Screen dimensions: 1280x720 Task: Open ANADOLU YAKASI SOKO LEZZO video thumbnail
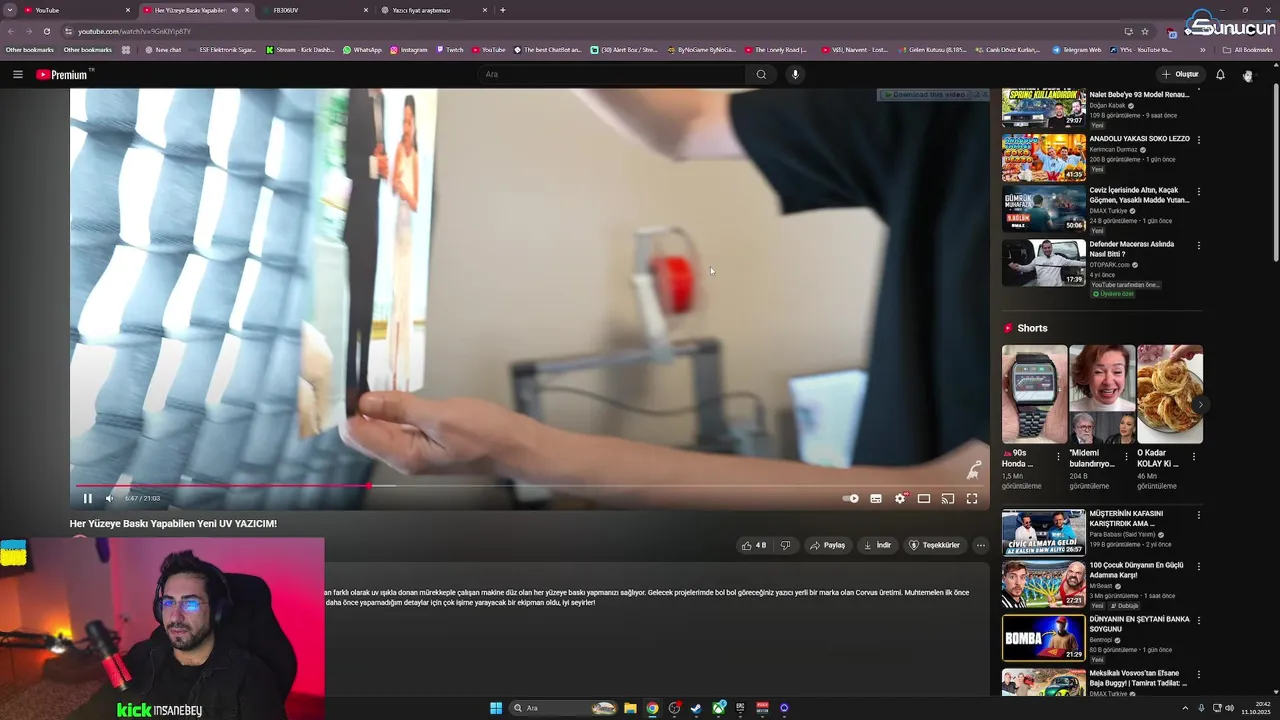[x=1043, y=157]
